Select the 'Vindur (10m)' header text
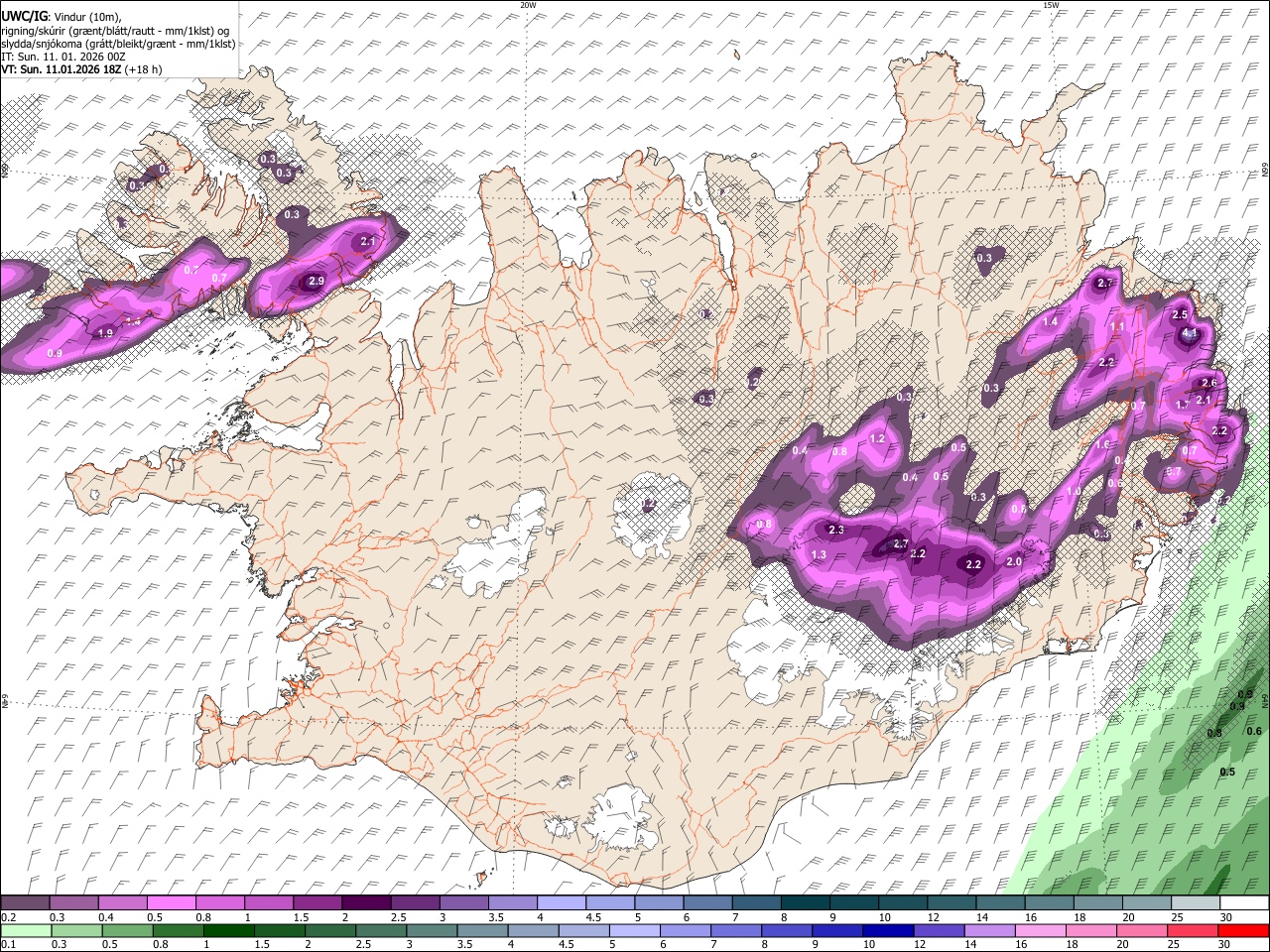1270x952 pixels. pyautogui.click(x=86, y=16)
